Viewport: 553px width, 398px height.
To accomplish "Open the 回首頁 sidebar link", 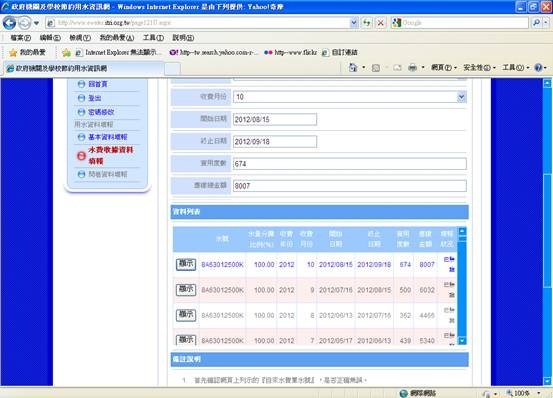I will coord(98,84).
